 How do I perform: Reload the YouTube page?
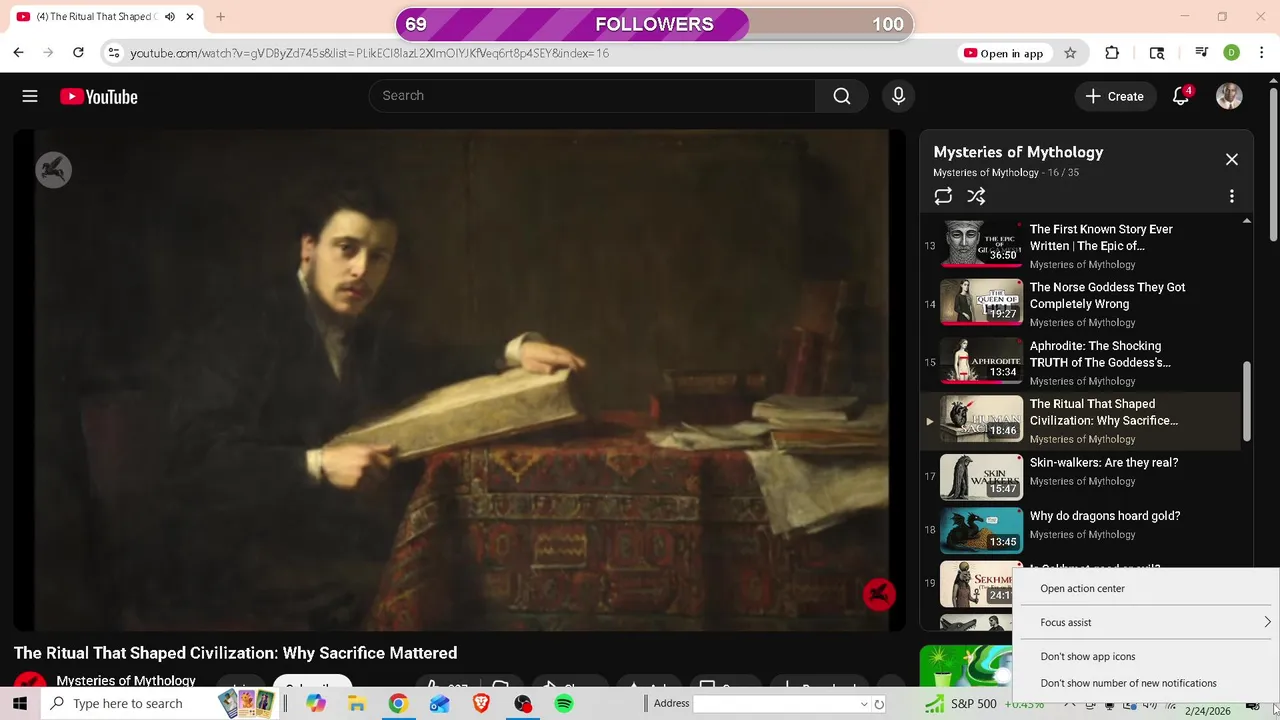tap(78, 53)
